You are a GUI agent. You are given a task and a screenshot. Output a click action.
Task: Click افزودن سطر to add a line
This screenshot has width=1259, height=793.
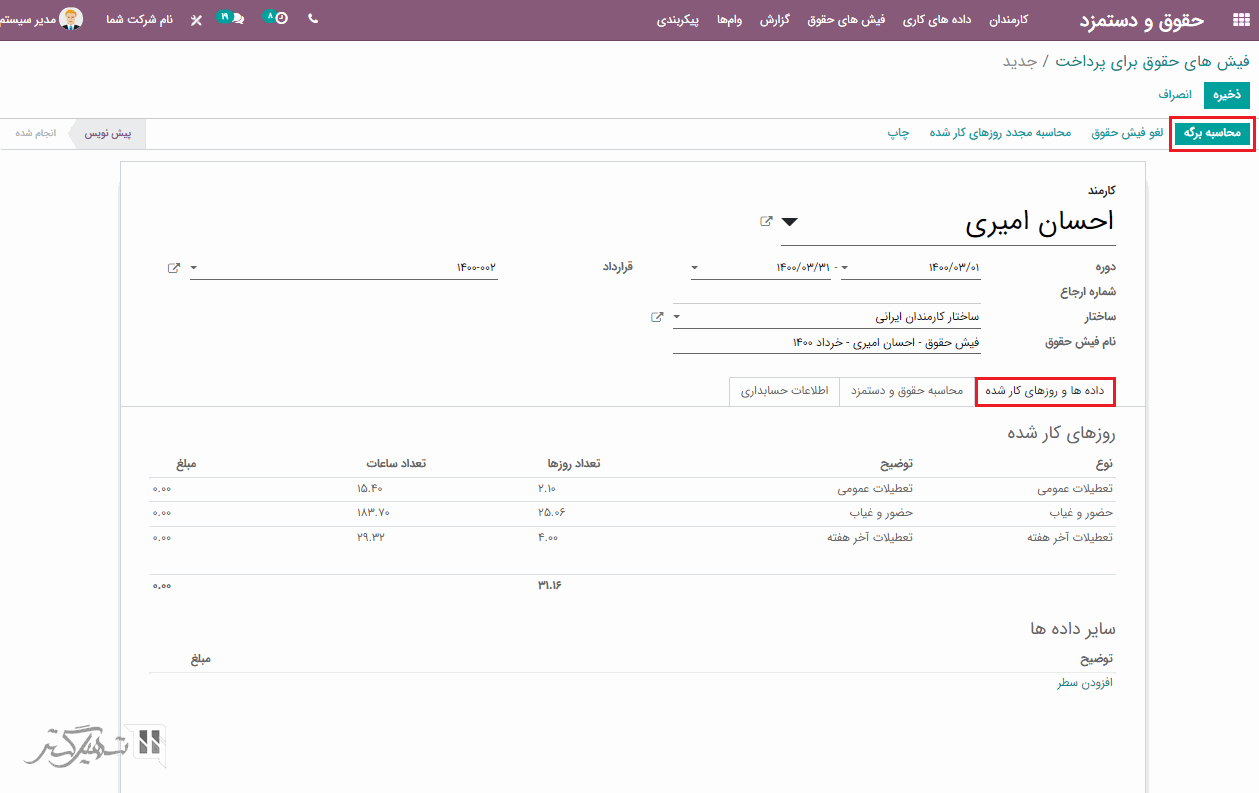(1085, 683)
